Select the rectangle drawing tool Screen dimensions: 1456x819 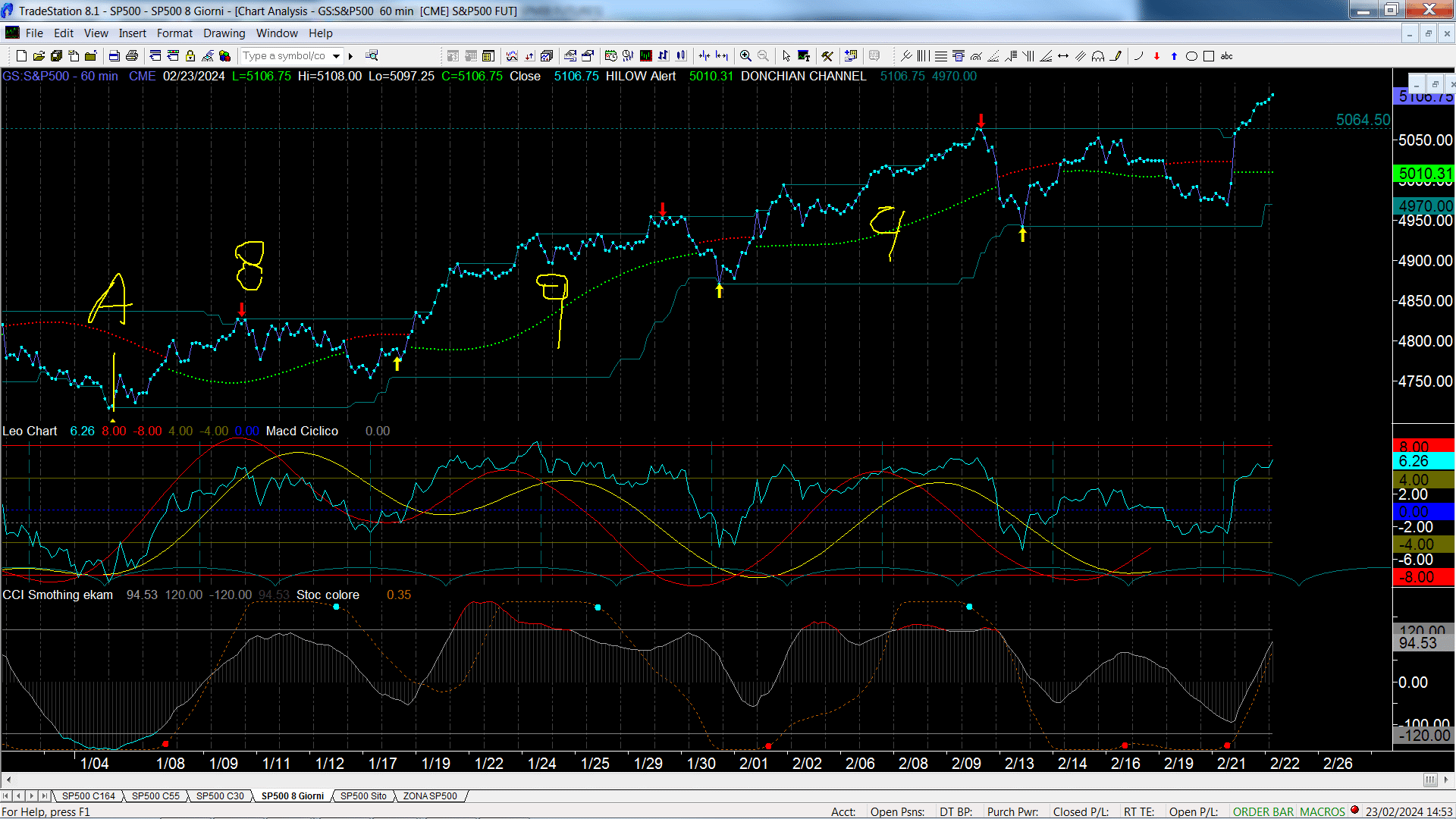click(x=1209, y=56)
